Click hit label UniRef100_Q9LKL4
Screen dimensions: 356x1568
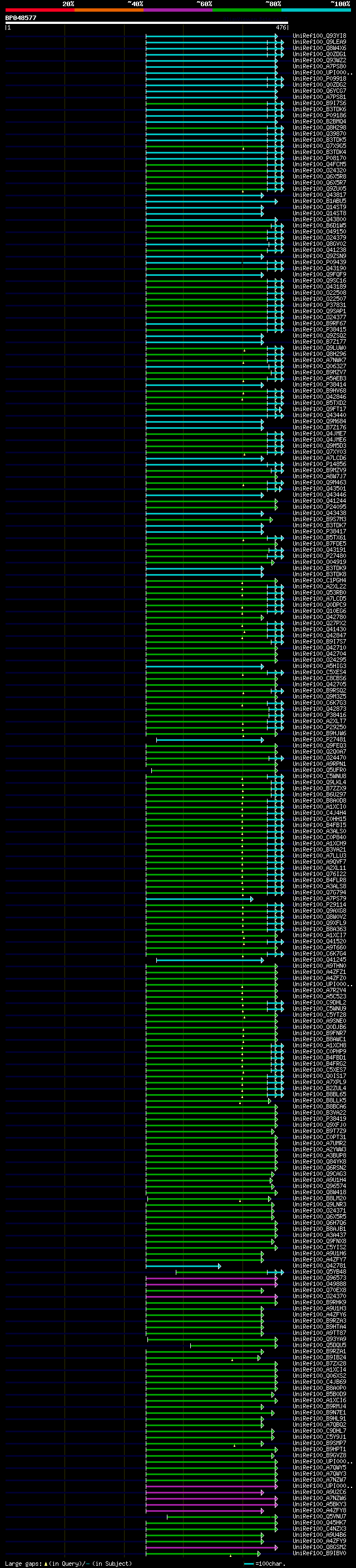[319, 783]
